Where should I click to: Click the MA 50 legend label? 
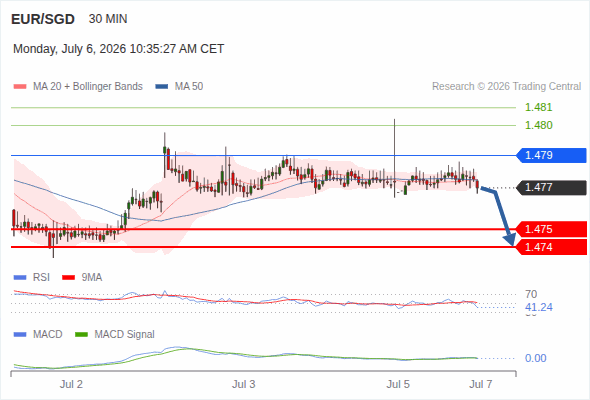189,87
